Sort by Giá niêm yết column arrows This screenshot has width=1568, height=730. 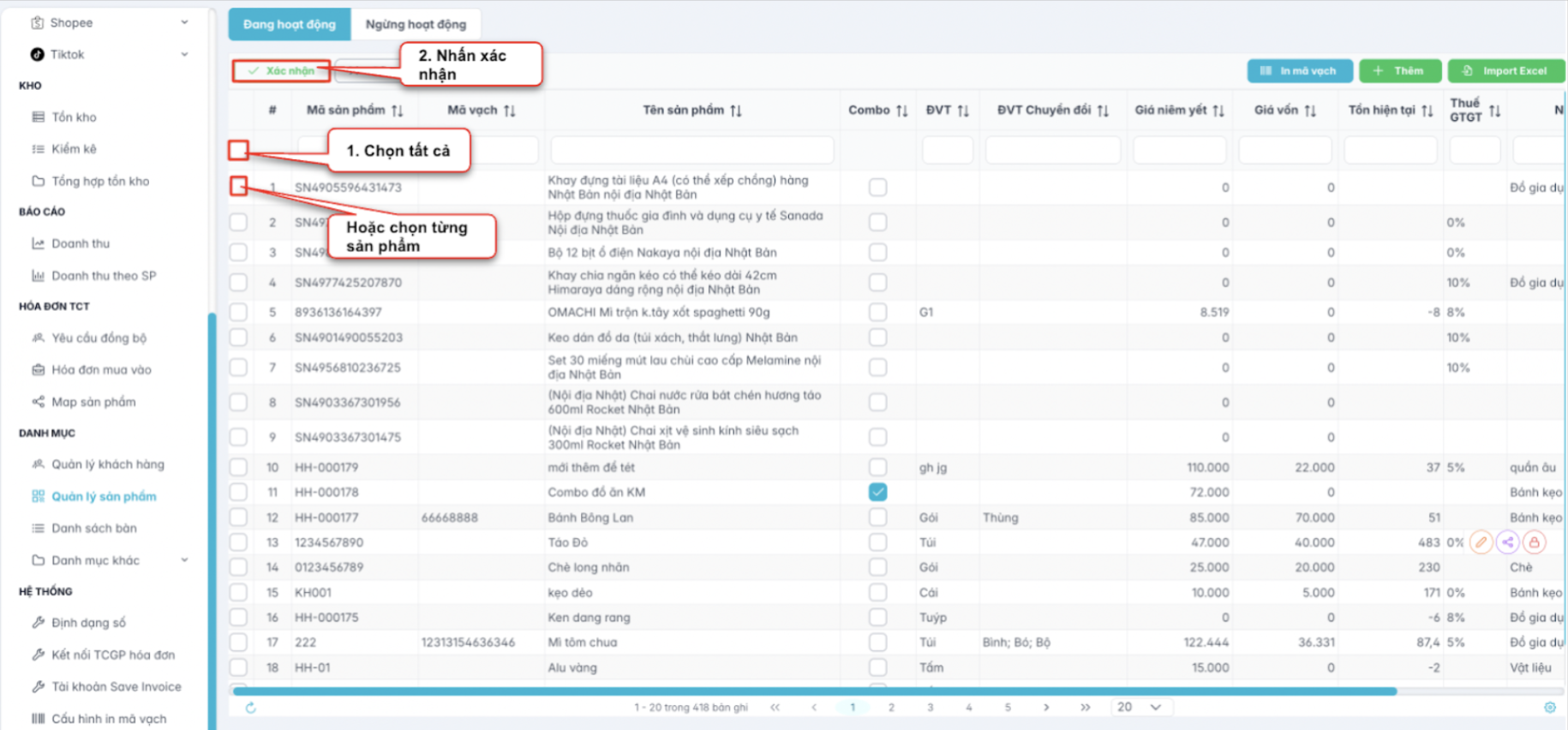pos(1218,111)
